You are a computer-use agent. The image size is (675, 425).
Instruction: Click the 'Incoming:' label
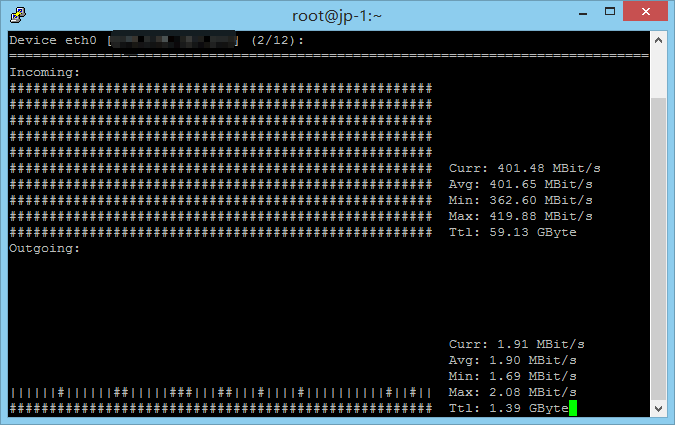45,72
